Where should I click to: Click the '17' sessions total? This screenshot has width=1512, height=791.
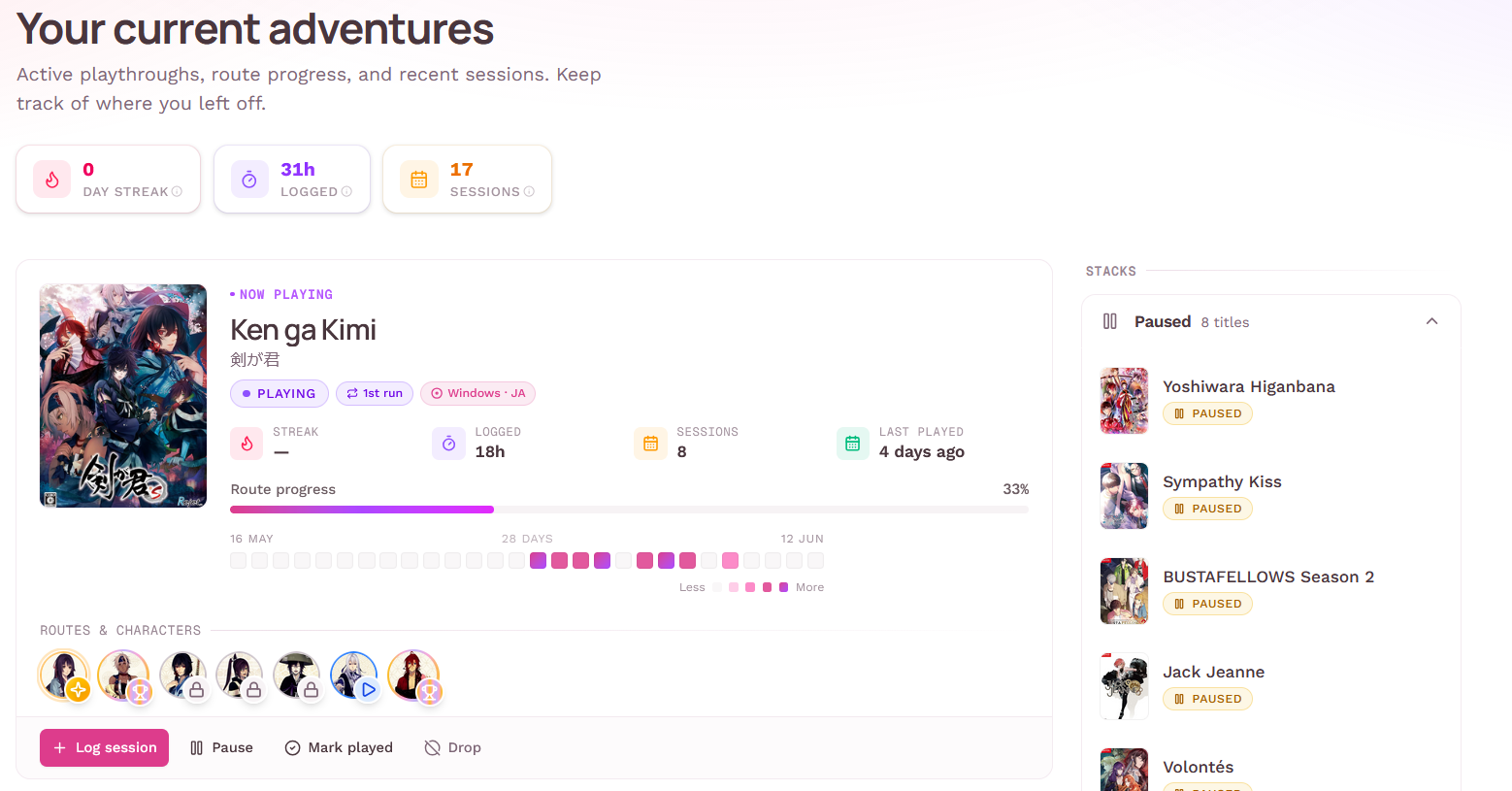click(462, 169)
